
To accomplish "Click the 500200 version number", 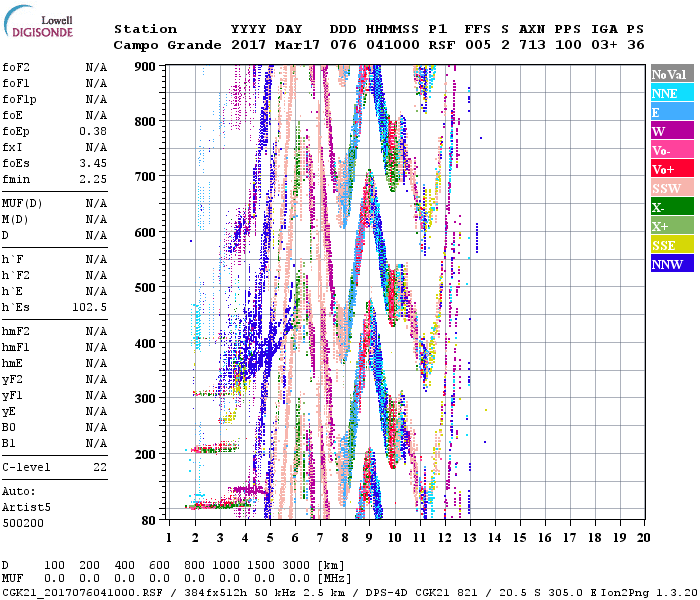I will click(x=23, y=523).
